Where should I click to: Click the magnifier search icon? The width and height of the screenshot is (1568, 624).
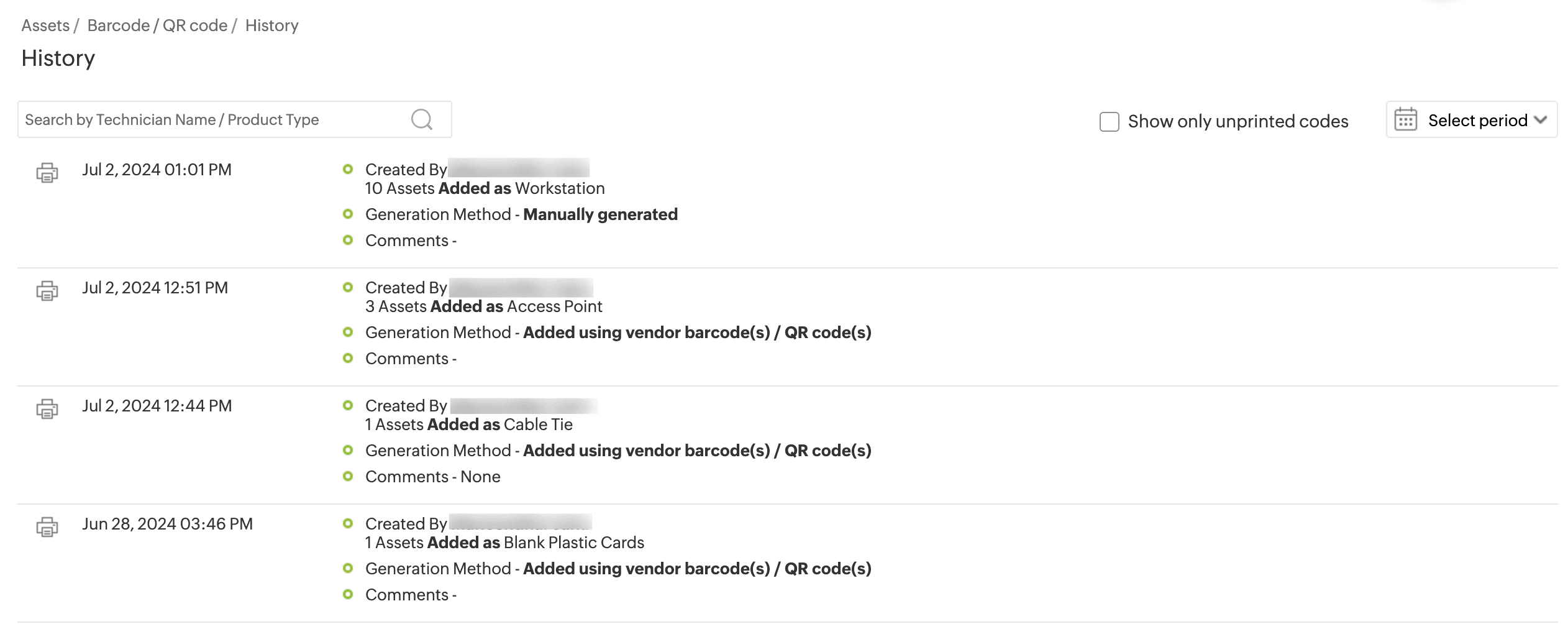pyautogui.click(x=422, y=119)
